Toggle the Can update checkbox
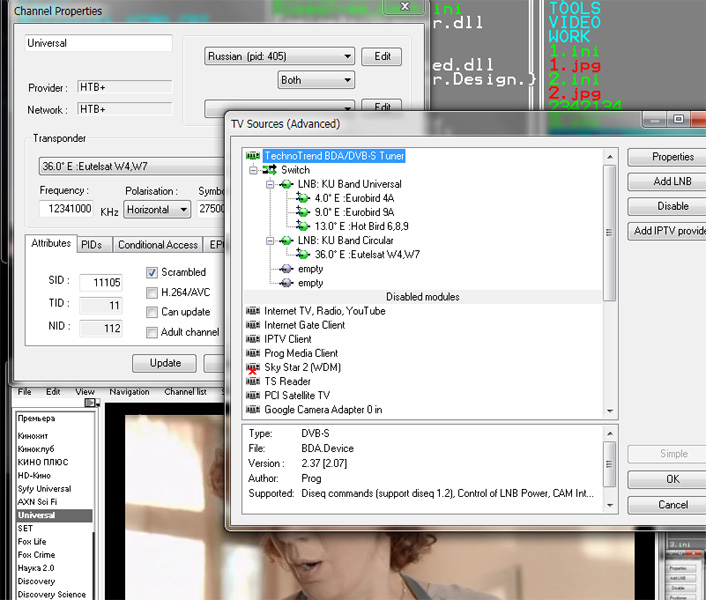Screen dimensions: 706x600 [x=152, y=312]
